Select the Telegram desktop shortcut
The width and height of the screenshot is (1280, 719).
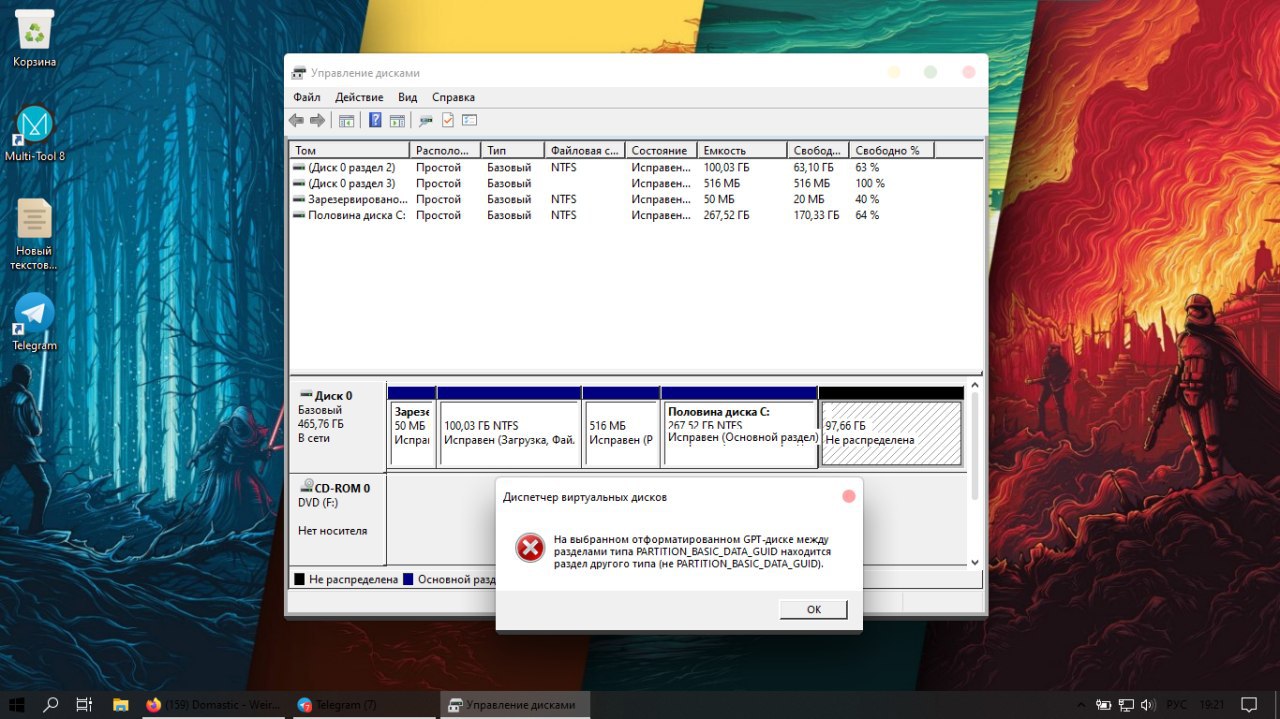click(34, 322)
